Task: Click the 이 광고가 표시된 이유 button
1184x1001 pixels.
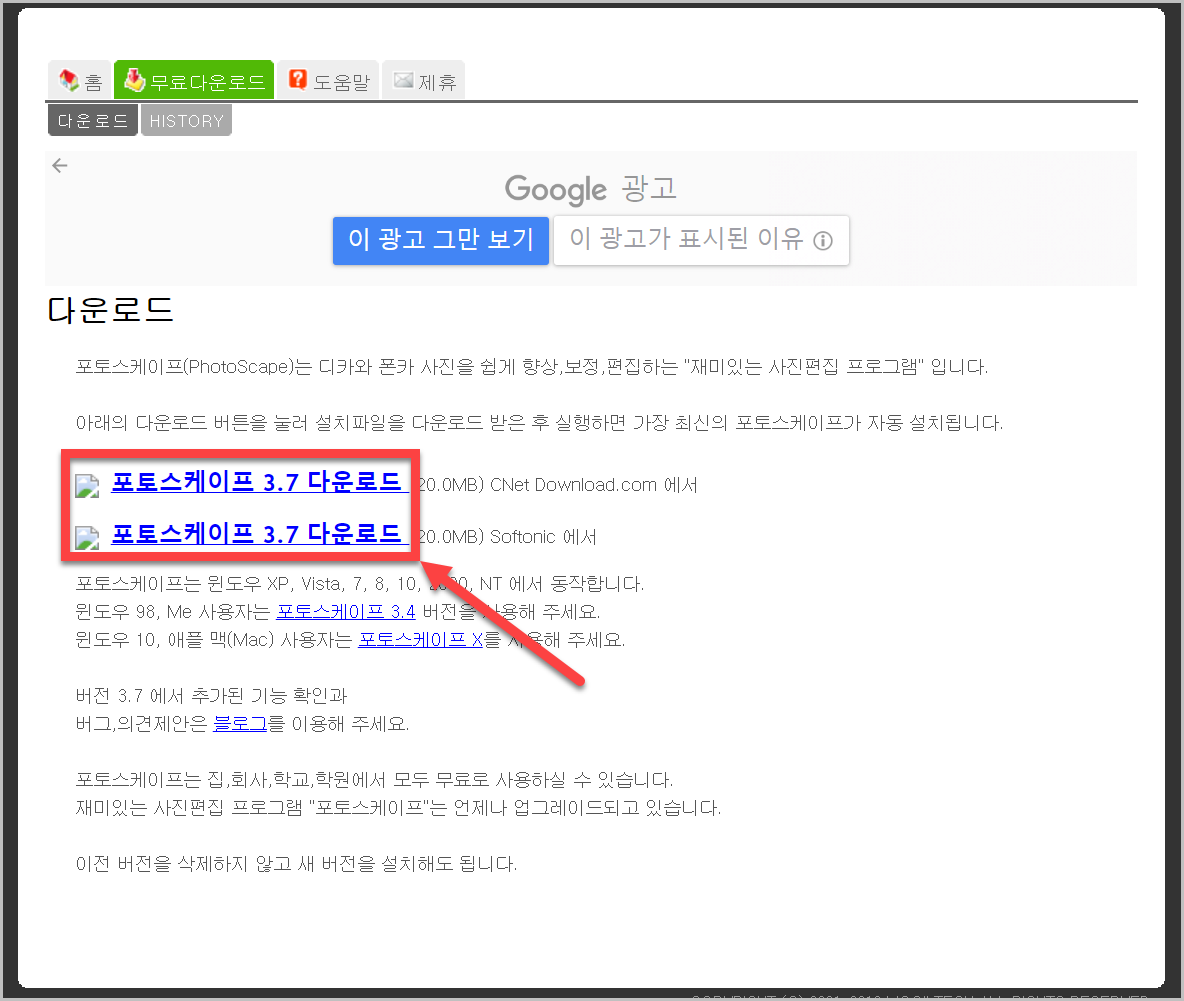Action: (x=701, y=240)
